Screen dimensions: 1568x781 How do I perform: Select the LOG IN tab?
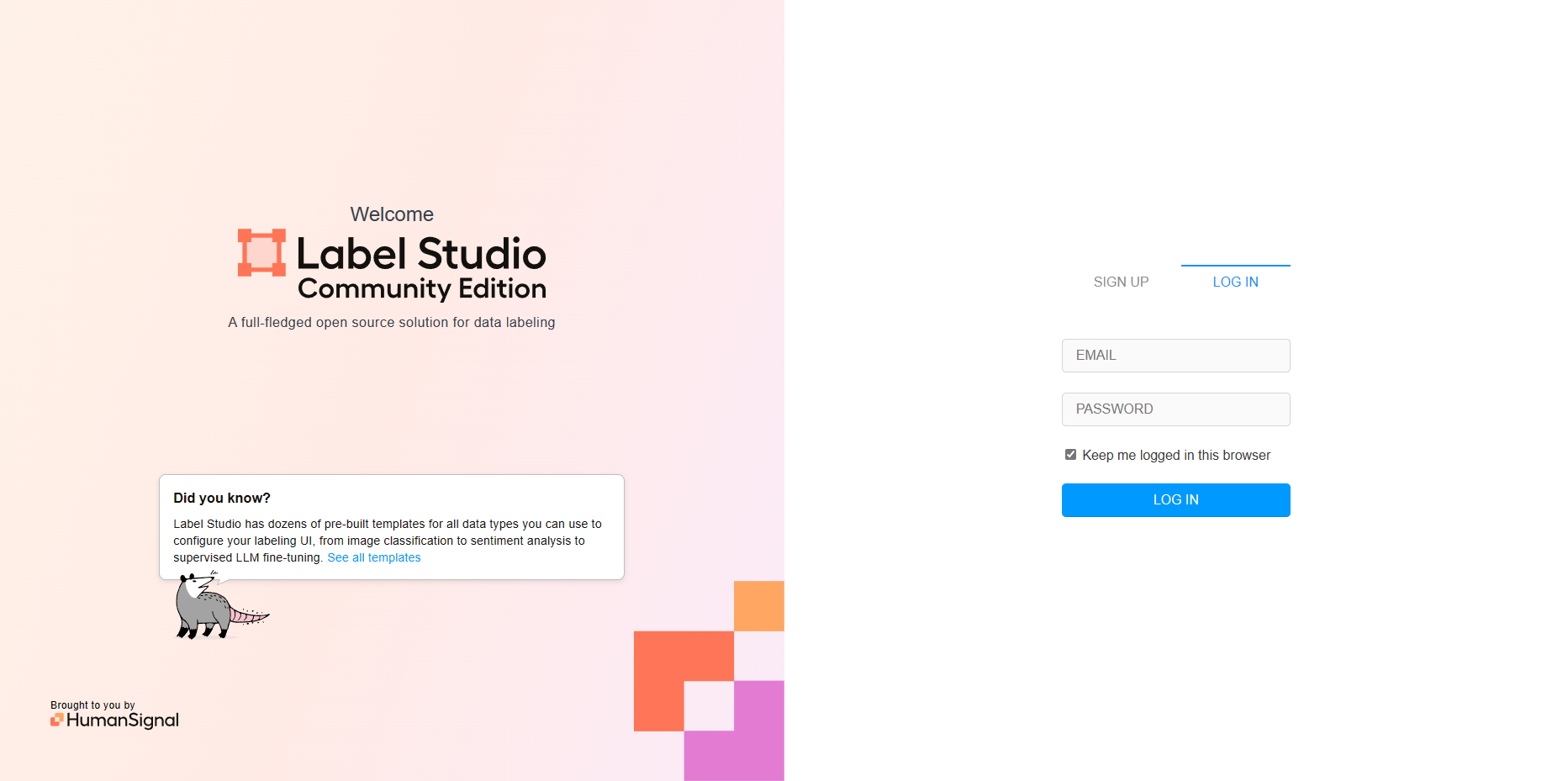[x=1235, y=282]
